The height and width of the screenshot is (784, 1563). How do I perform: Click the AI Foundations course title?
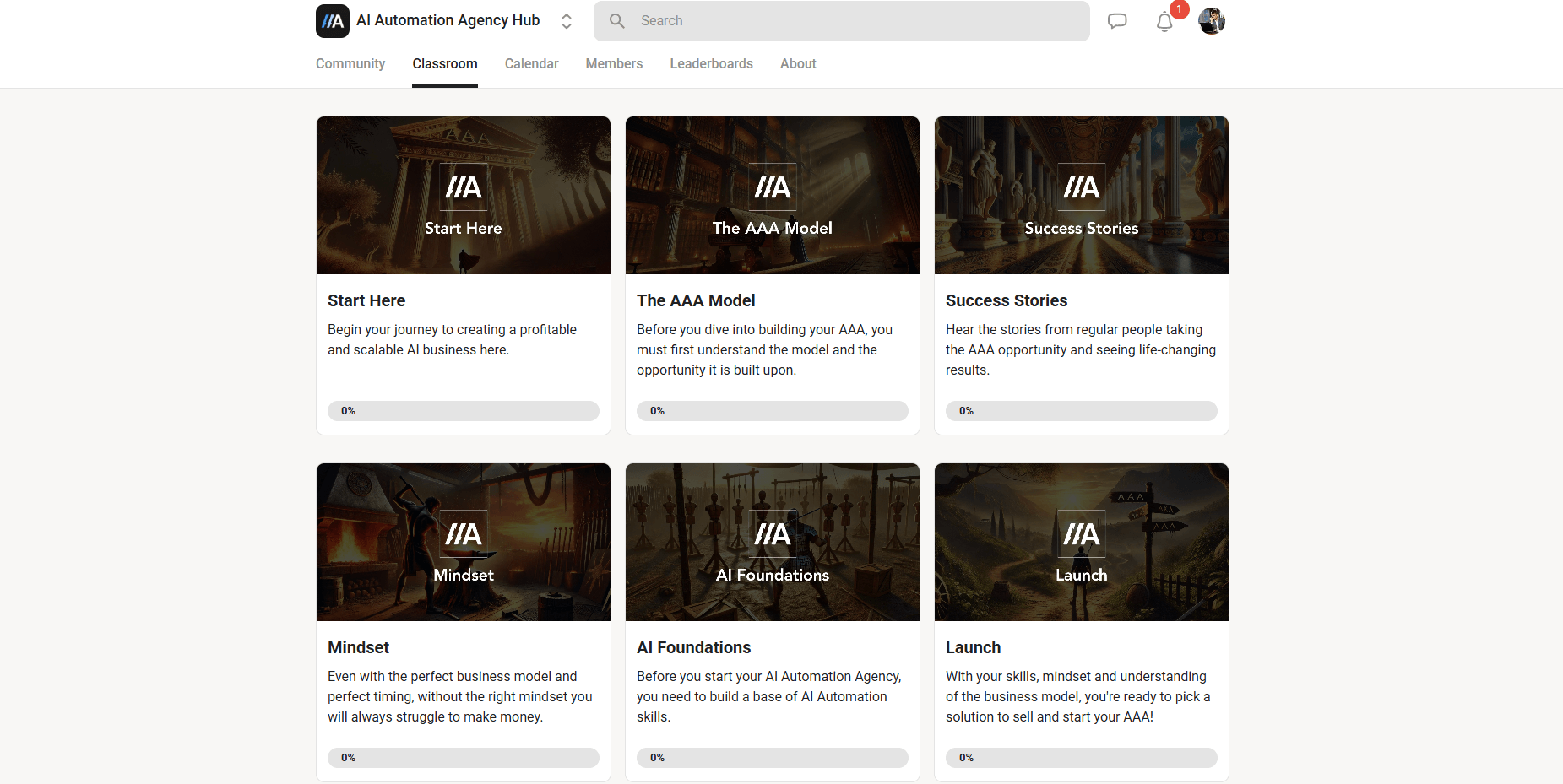tap(693, 647)
